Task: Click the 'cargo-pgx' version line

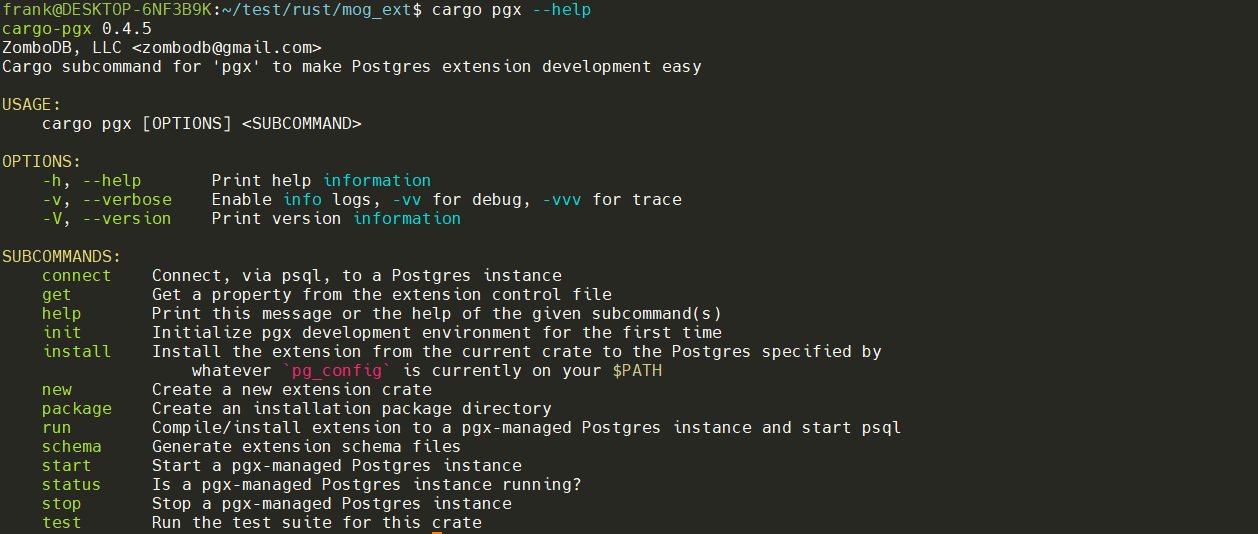Action: click(77, 29)
